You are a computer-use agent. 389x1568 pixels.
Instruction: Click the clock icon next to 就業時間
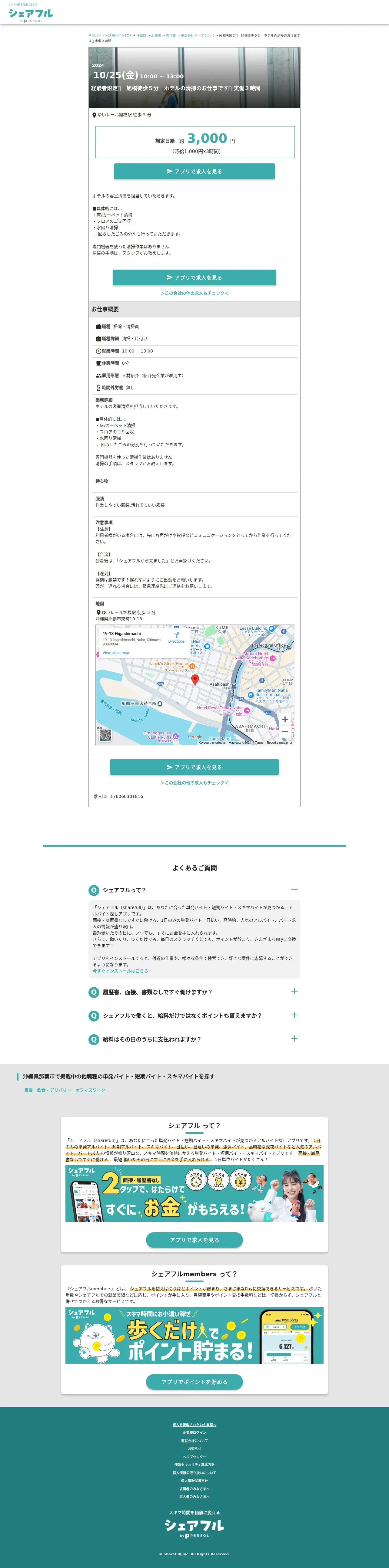(98, 351)
